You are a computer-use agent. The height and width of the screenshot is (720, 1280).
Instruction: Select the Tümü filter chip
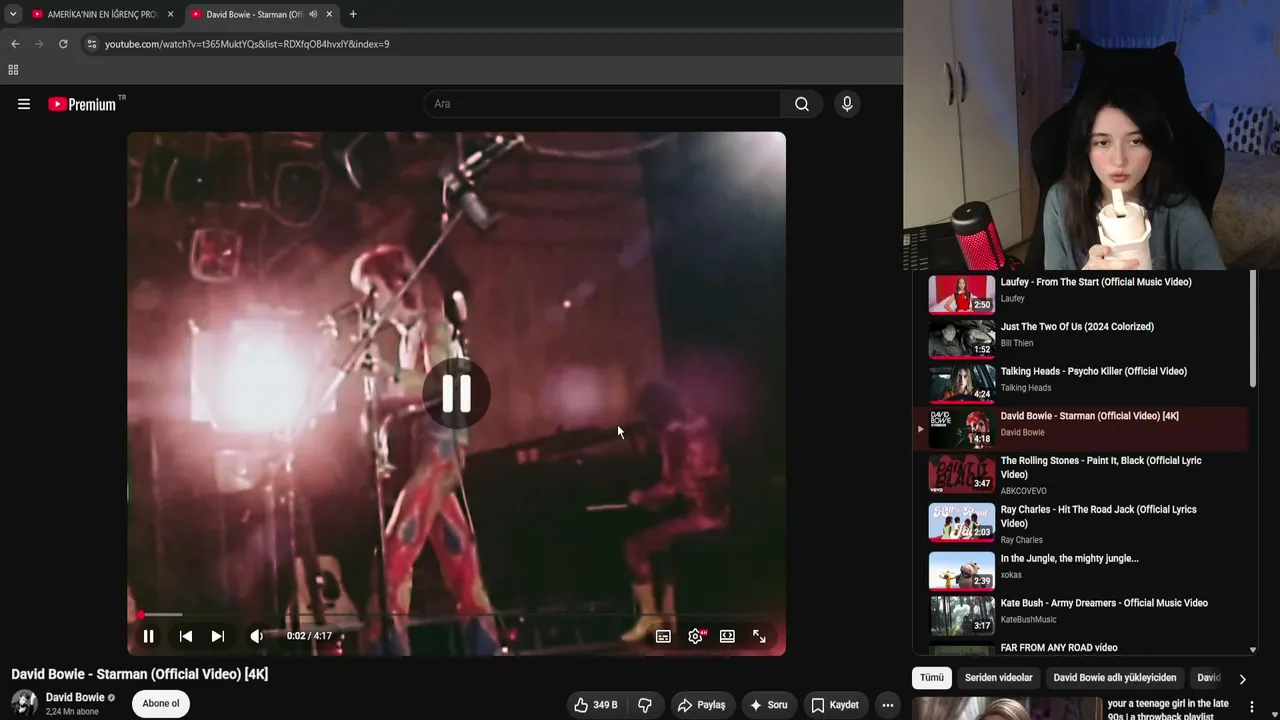coord(932,678)
